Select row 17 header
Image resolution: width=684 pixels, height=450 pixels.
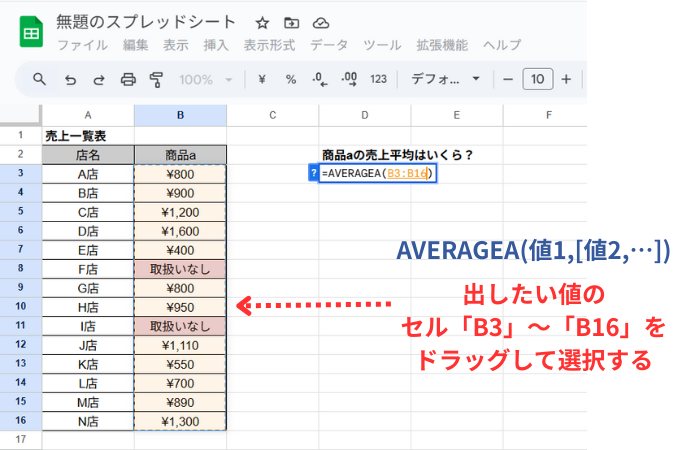point(21,440)
